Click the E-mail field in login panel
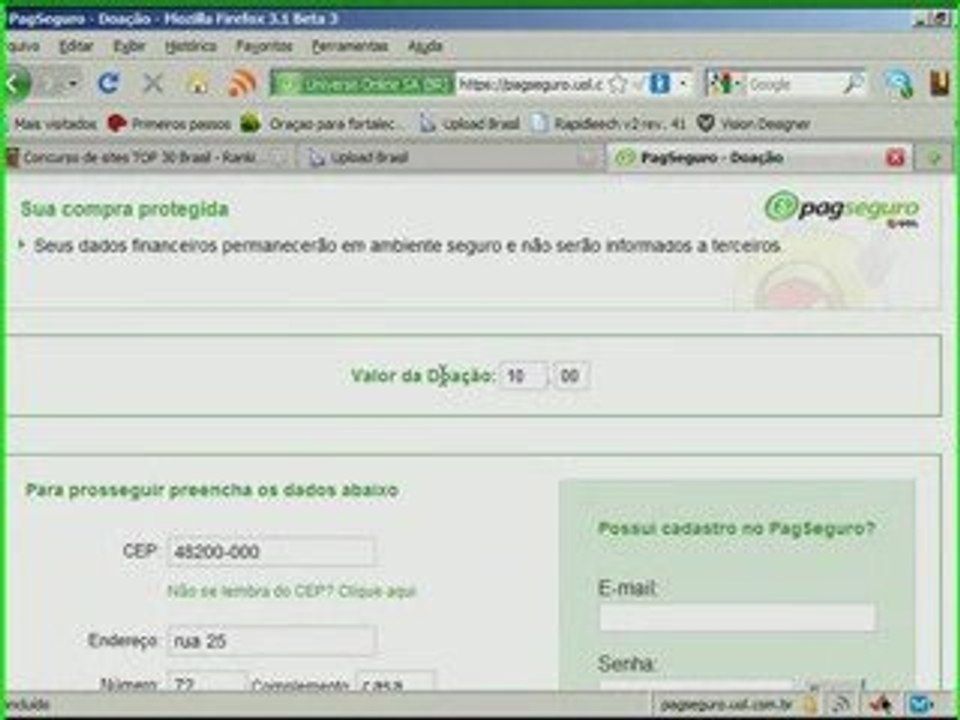 tap(737, 618)
